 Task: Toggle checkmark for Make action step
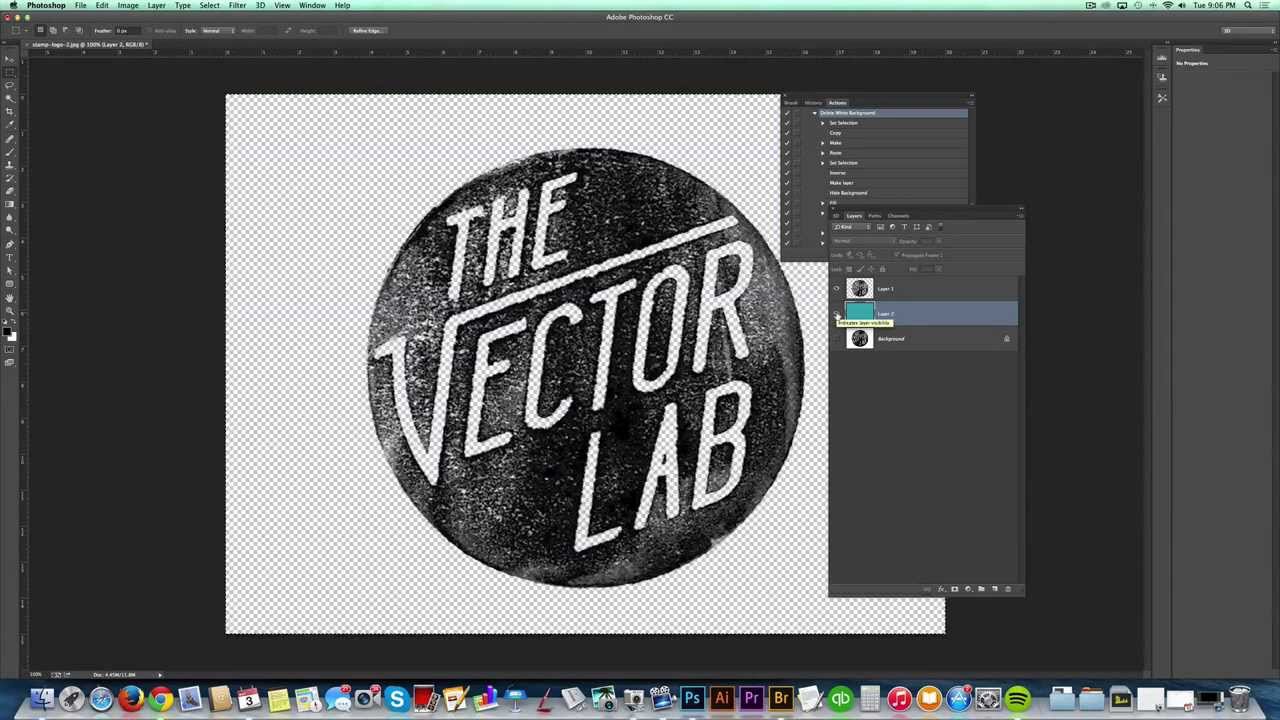tap(787, 143)
